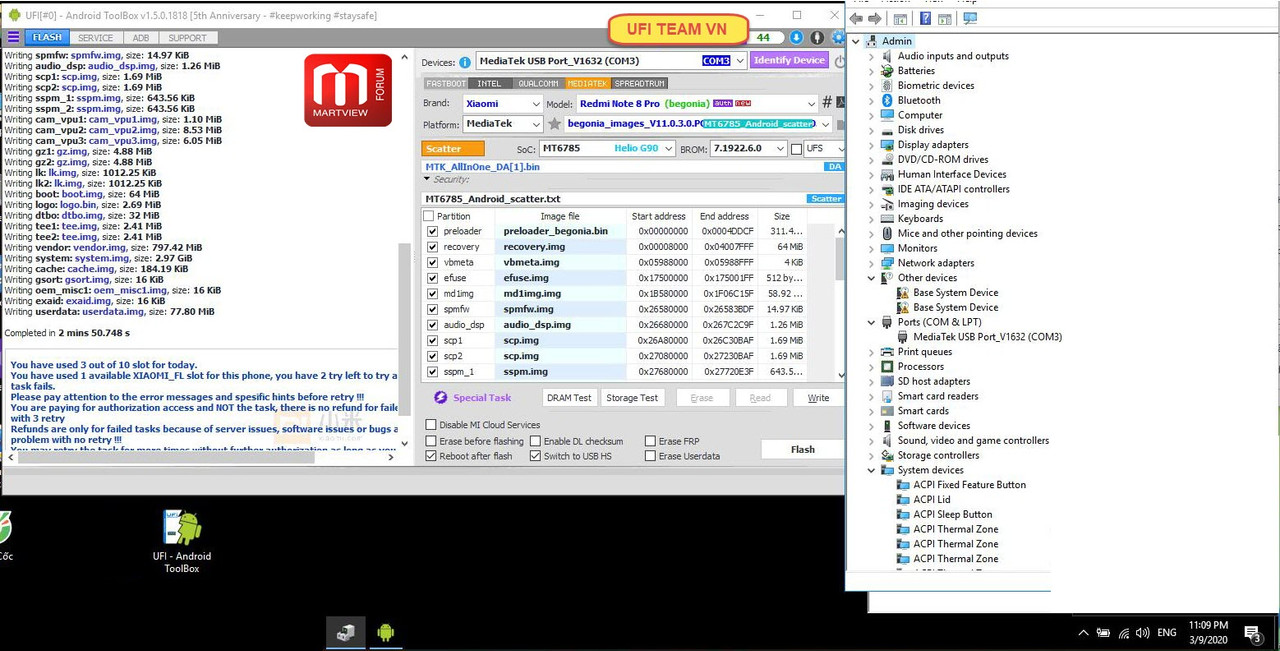Switch to the SERVICE tab
The height and width of the screenshot is (651, 1280).
click(x=96, y=38)
